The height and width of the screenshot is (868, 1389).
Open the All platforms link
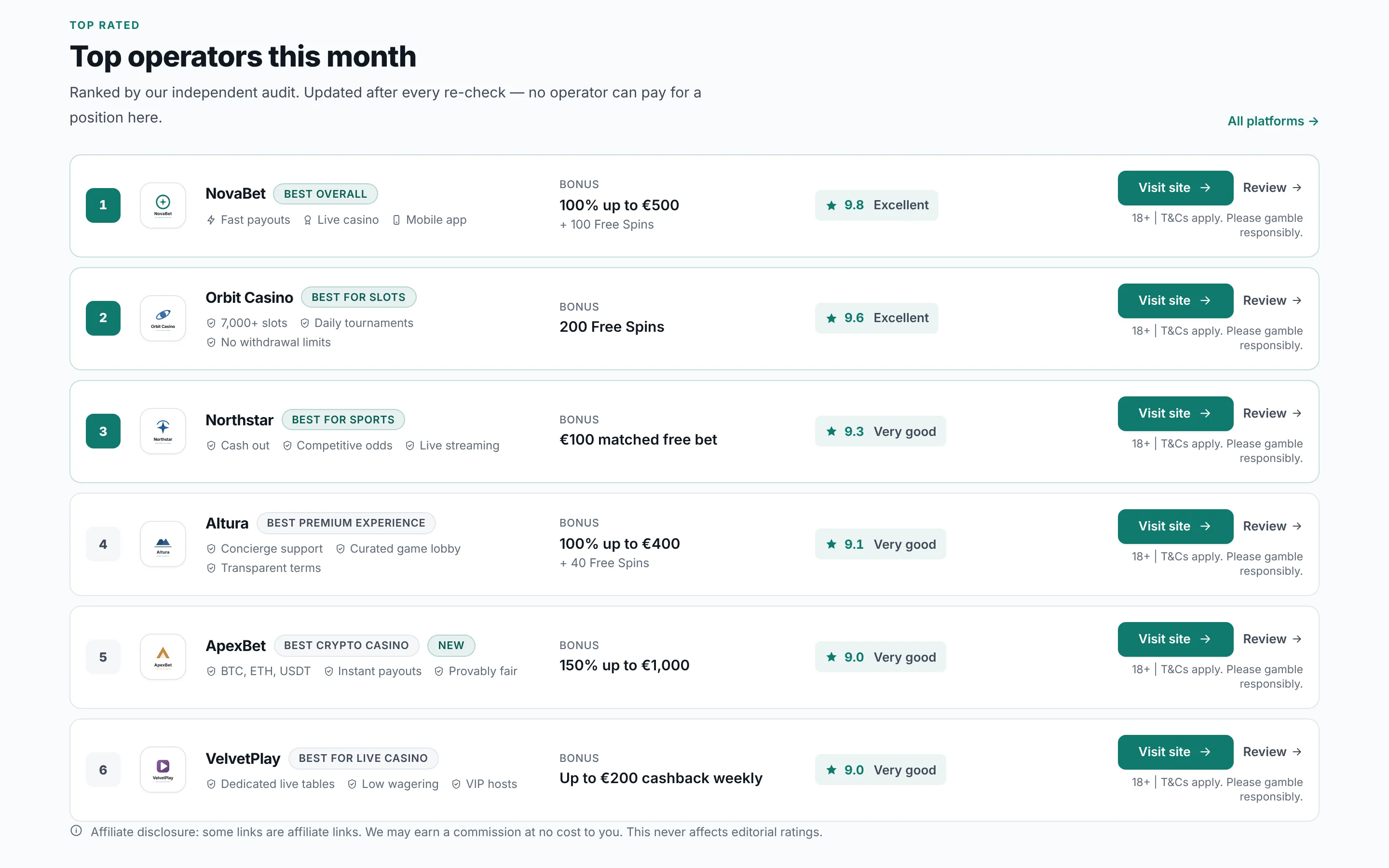click(1272, 121)
